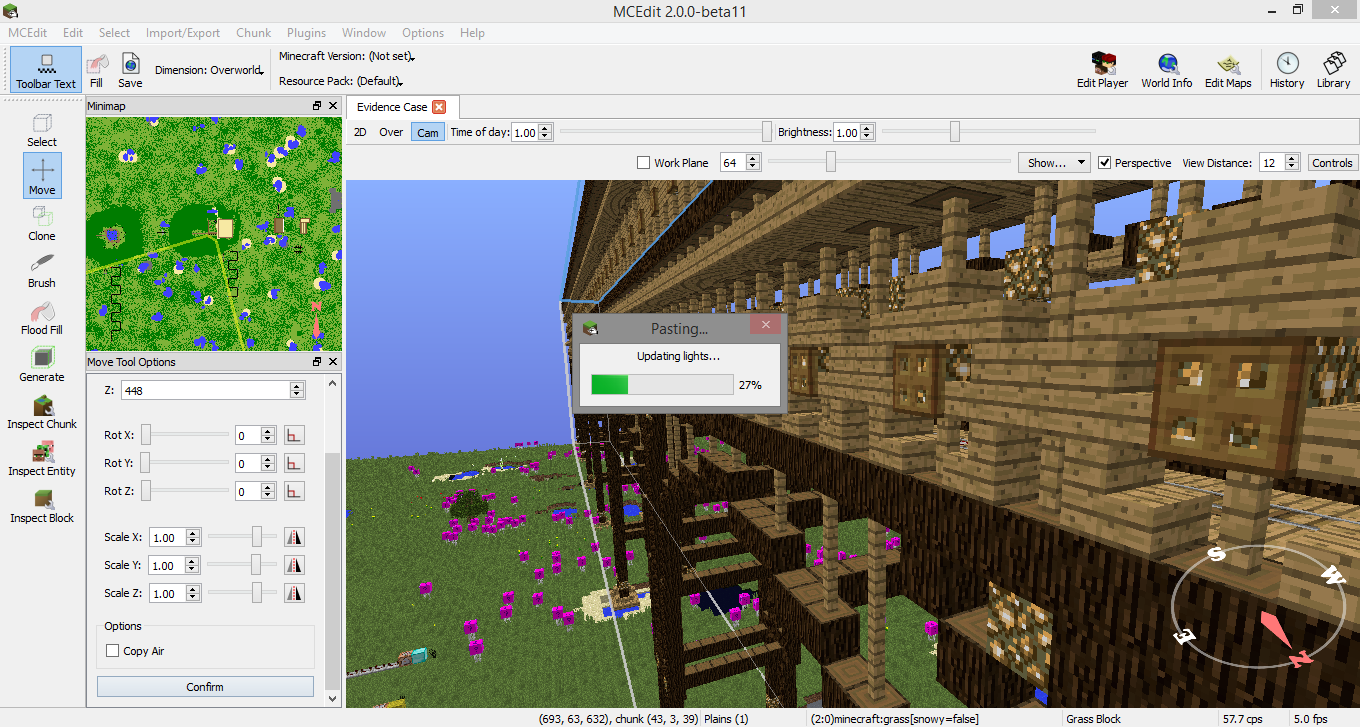Float the Move Tool Options panel
The image size is (1360, 727).
coord(317,362)
